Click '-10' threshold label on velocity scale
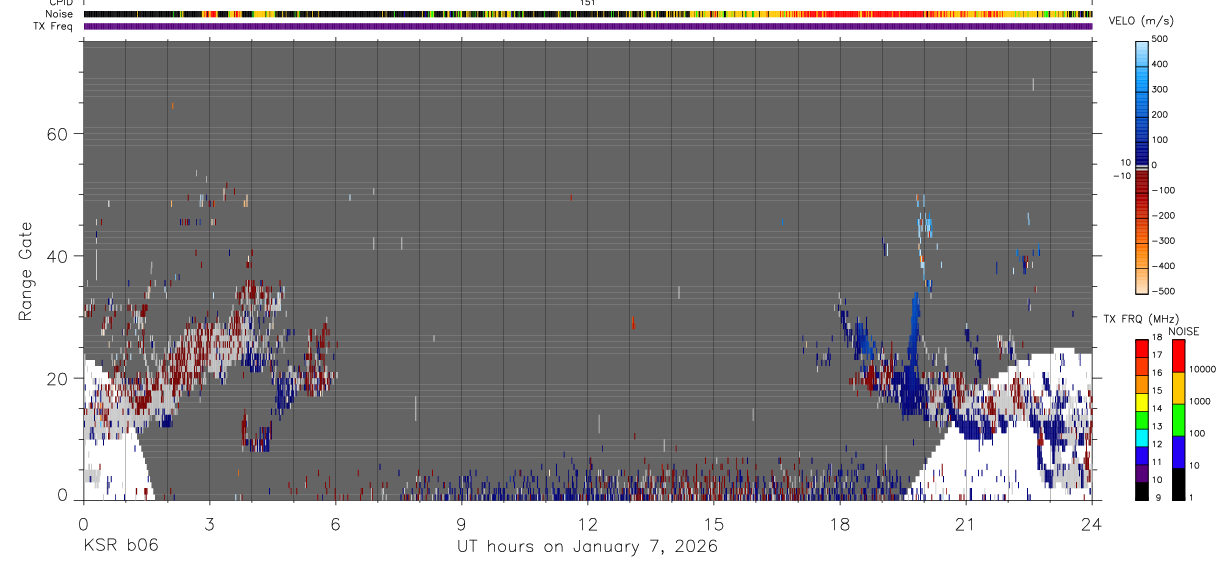This screenshot has height=567, width=1228. coord(1122,175)
